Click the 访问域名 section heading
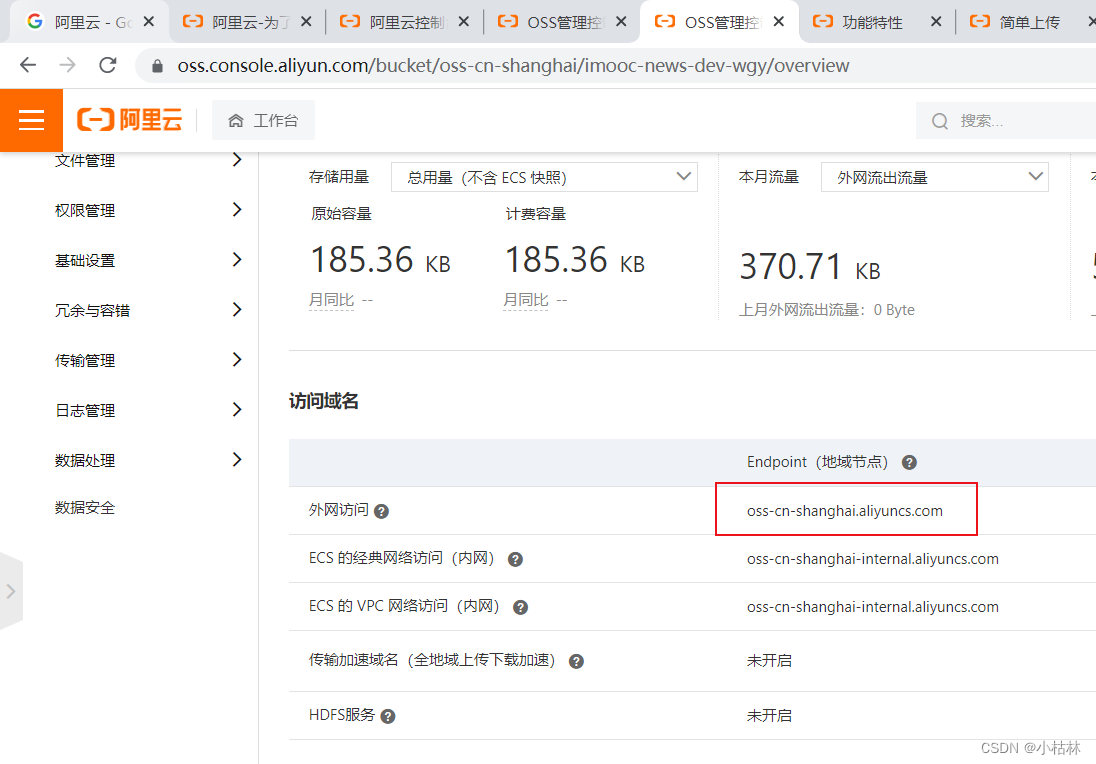The height and width of the screenshot is (764, 1096). click(324, 401)
